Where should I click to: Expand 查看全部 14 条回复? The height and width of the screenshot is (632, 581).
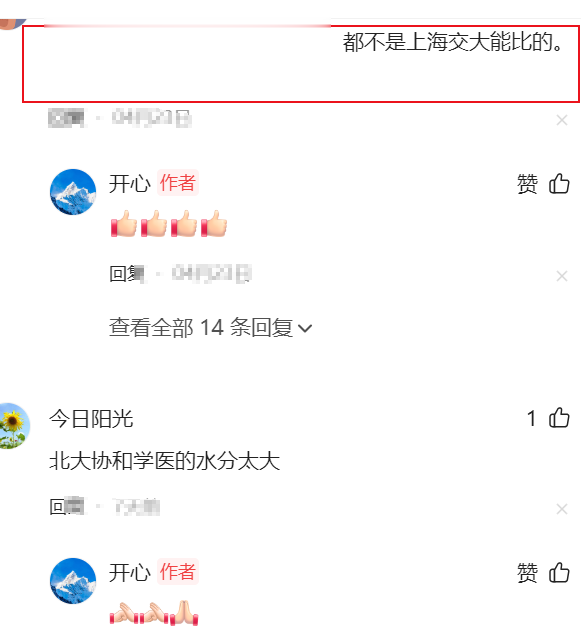point(210,327)
